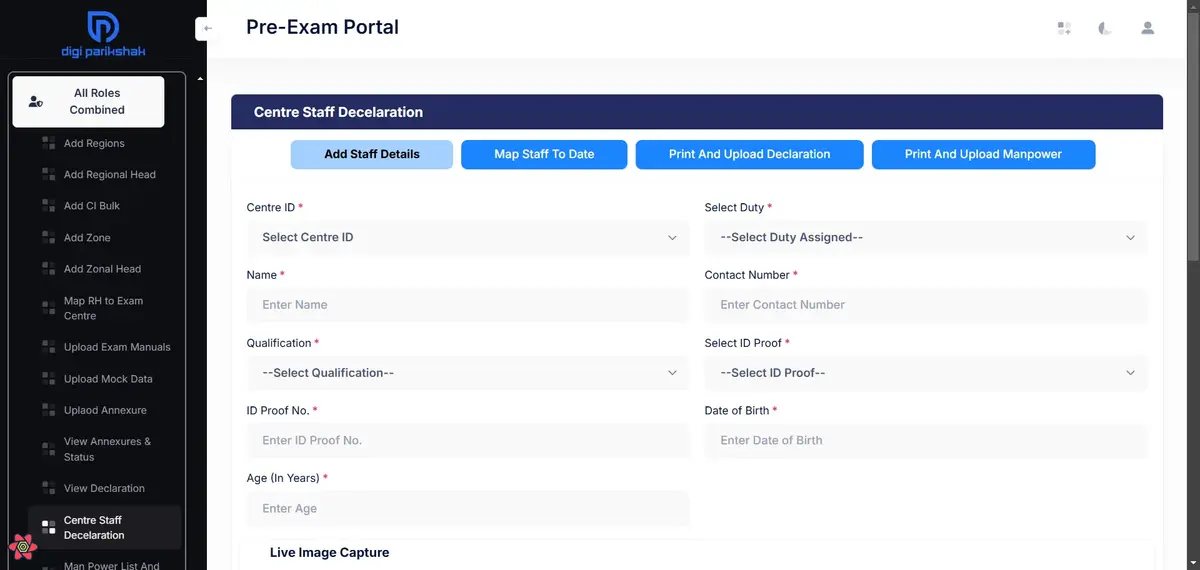Click the Select Duty field label
Image resolution: width=1200 pixels, height=570 pixels.
click(738, 207)
